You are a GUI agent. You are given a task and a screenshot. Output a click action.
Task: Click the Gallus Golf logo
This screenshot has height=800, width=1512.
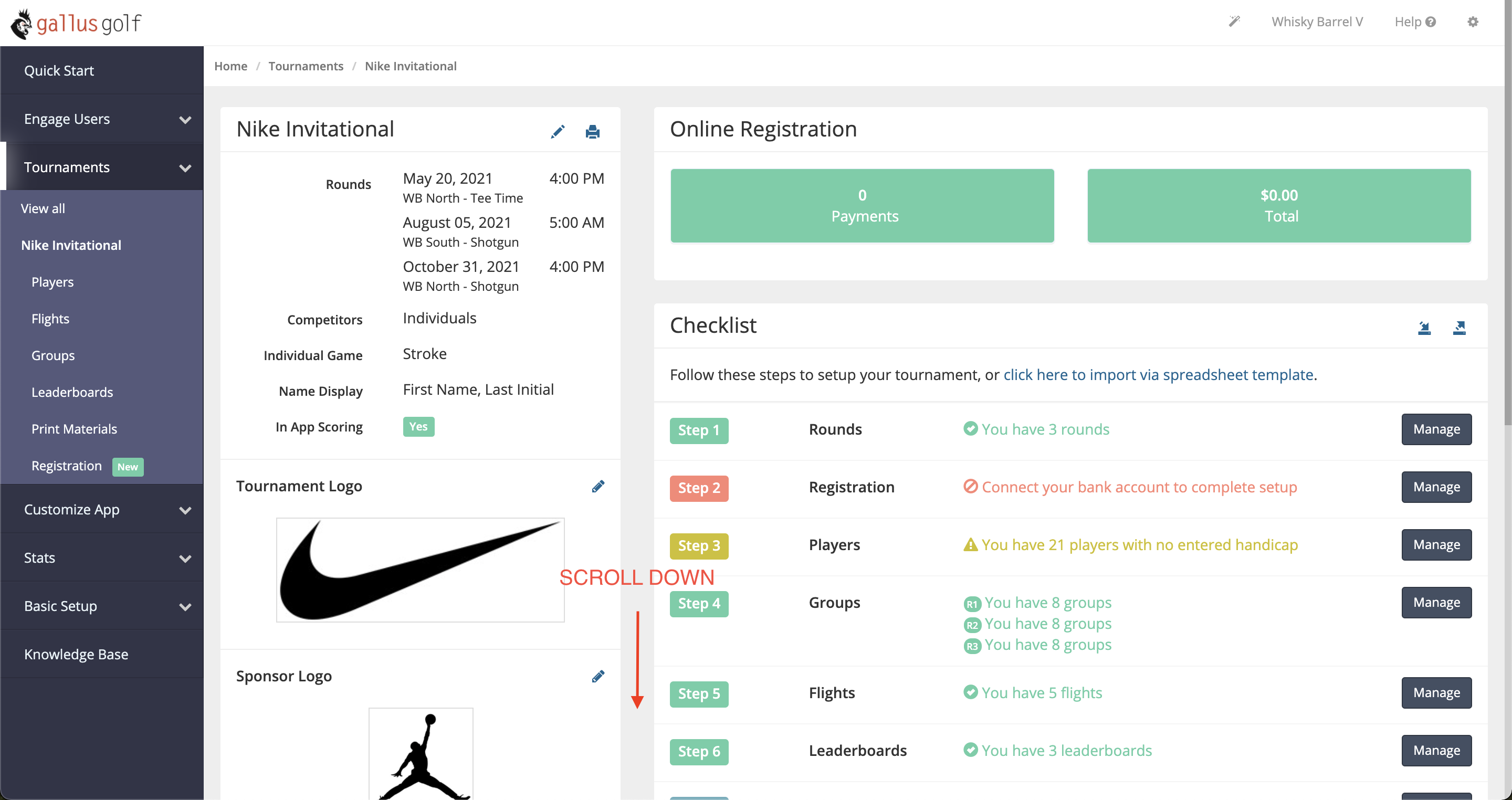tap(76, 24)
